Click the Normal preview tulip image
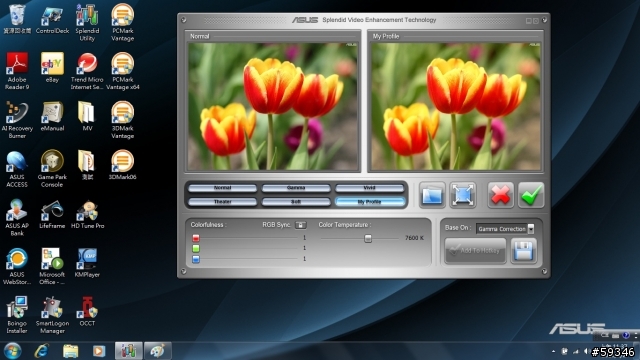 (x=273, y=107)
